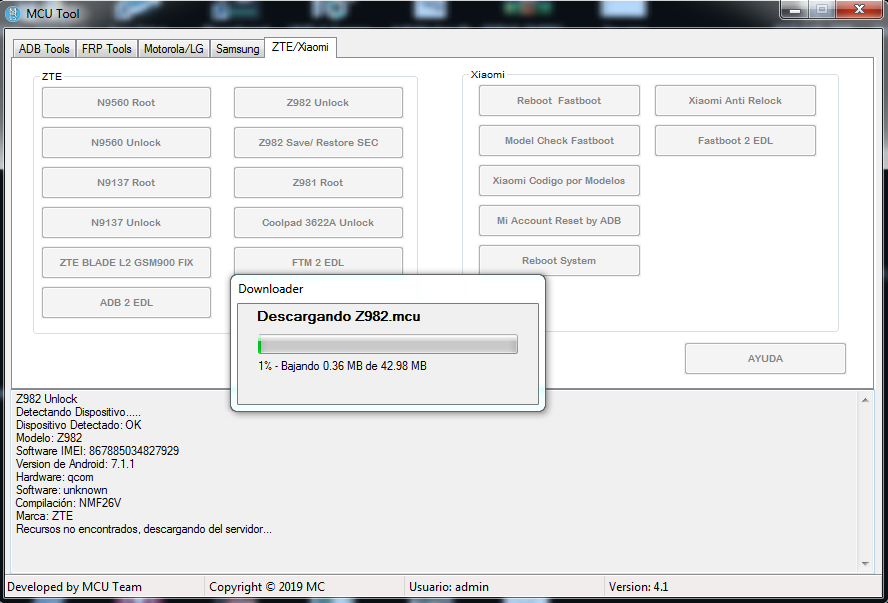Click the Software IMEI log line
This screenshot has width=888, height=603.
tap(97, 451)
